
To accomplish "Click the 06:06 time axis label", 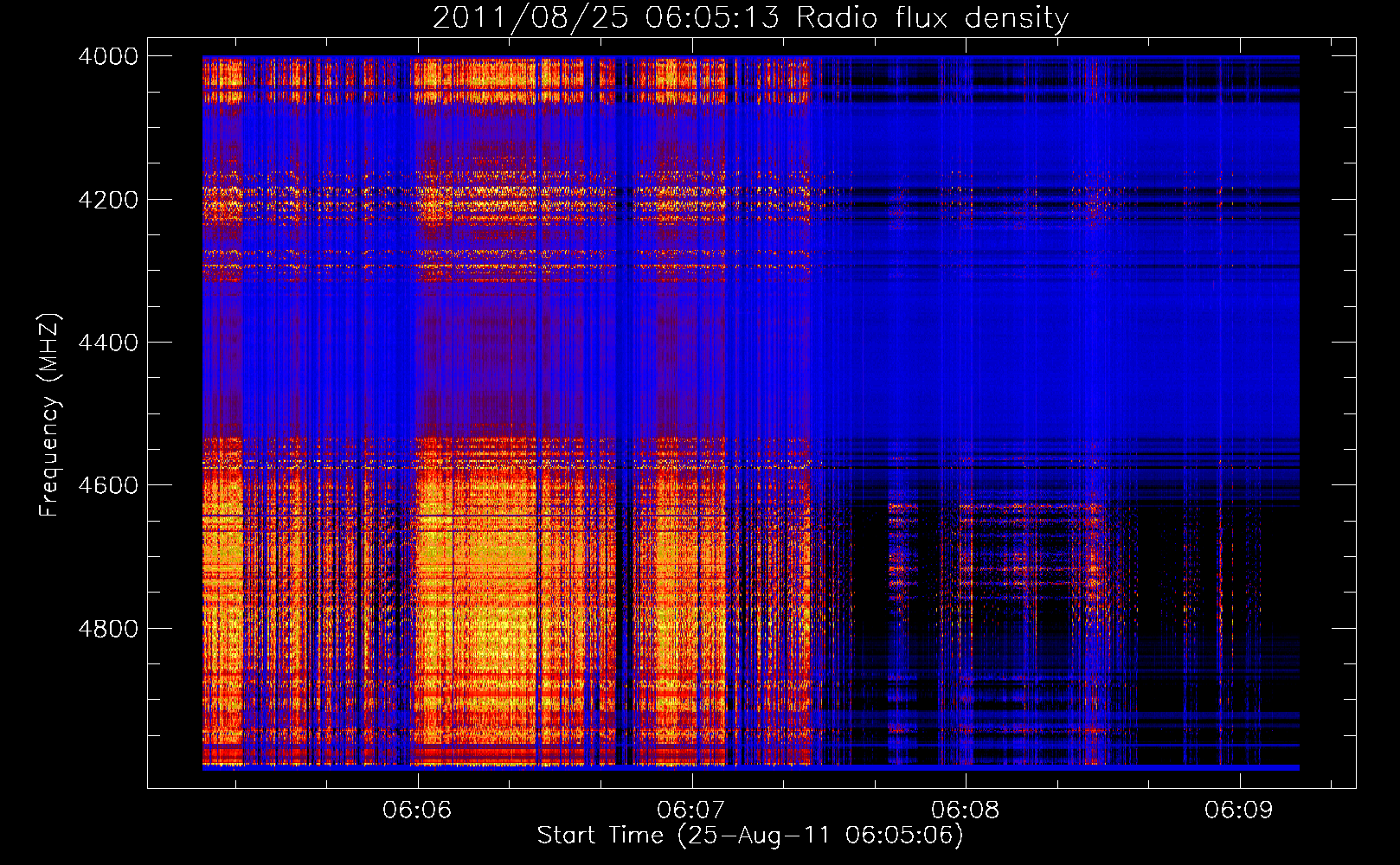I will coord(417,810).
